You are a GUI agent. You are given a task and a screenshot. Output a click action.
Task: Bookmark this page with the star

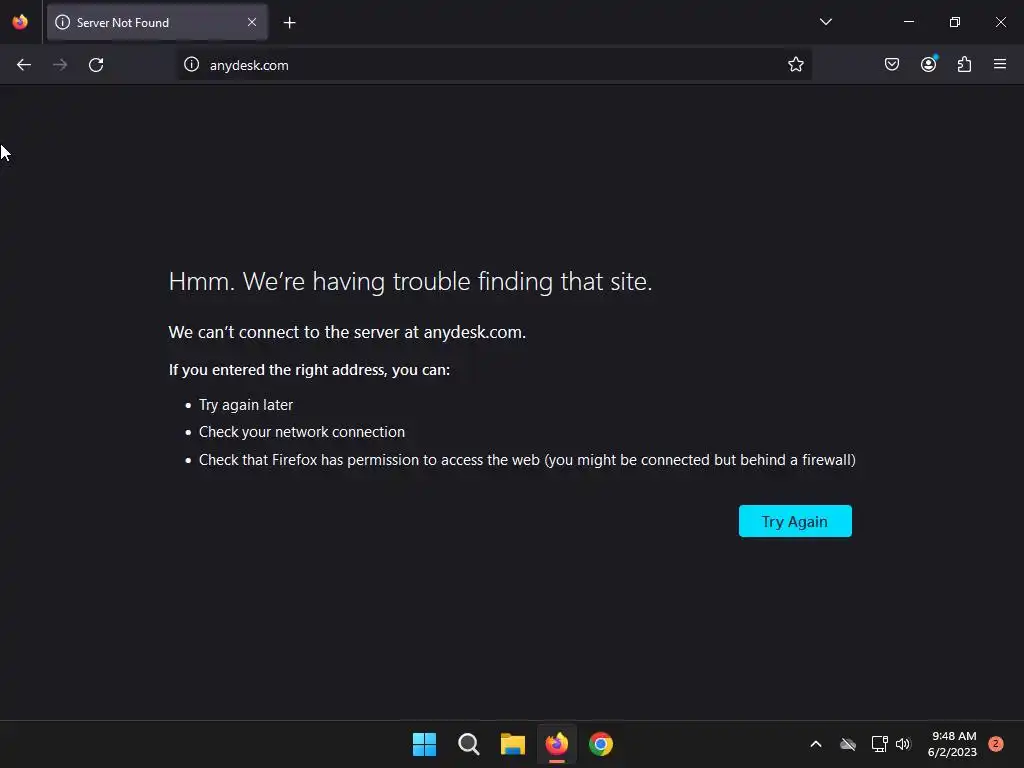click(x=795, y=65)
